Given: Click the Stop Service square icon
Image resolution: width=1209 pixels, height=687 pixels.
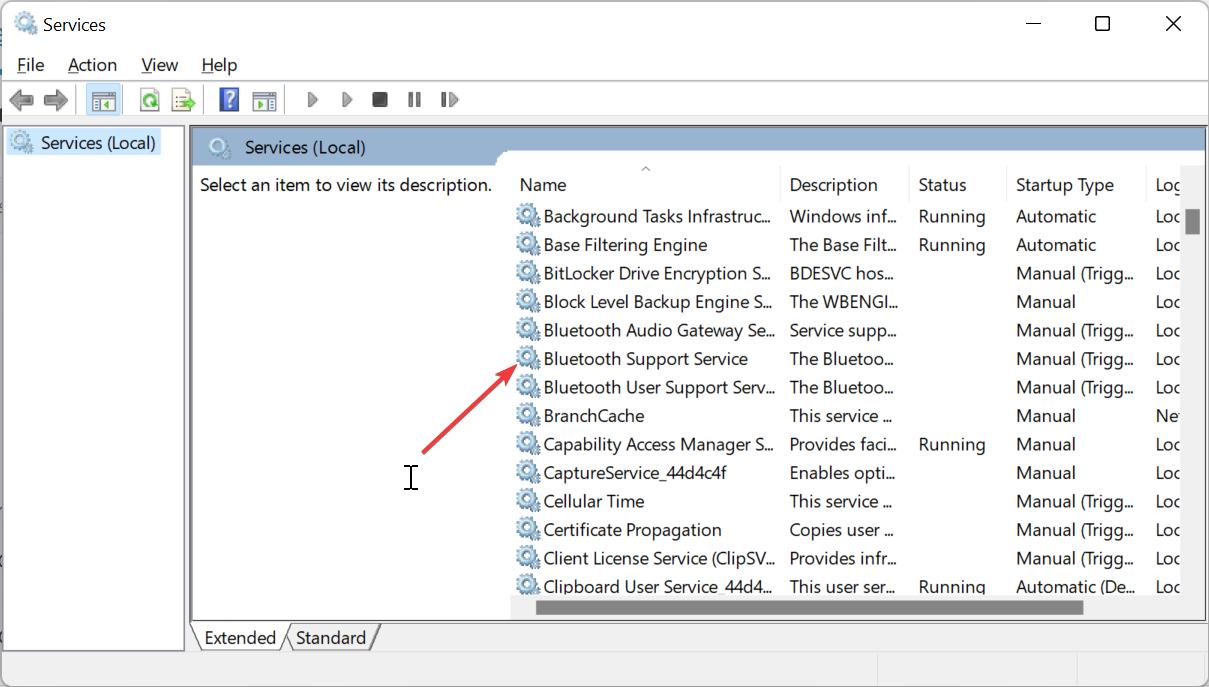Looking at the screenshot, I should [380, 100].
